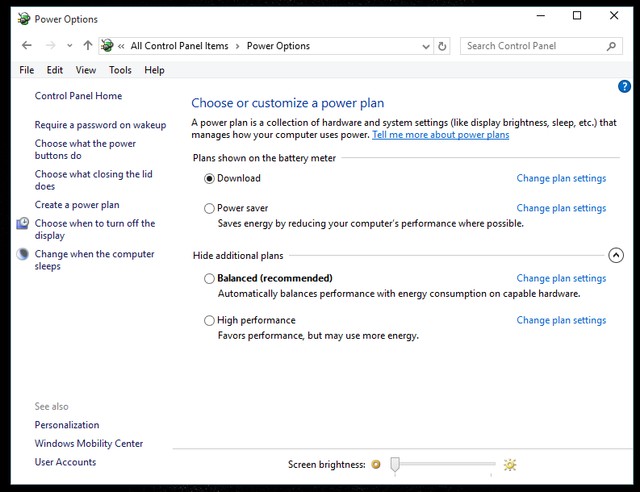Click the Power Options address bar icon
Viewport: 640px width, 492px height.
(107, 45)
